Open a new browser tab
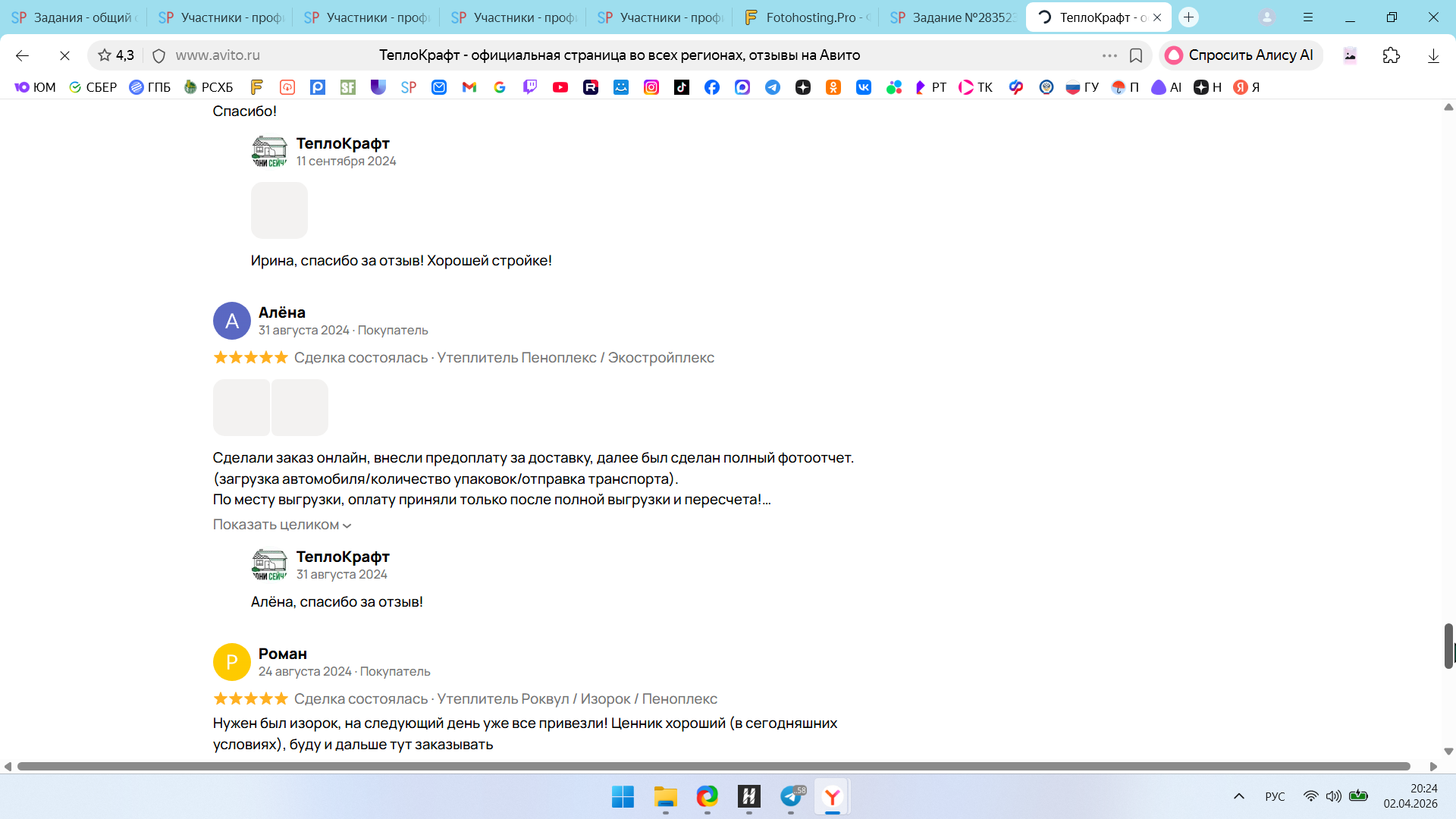The image size is (1456, 819). tap(1188, 17)
